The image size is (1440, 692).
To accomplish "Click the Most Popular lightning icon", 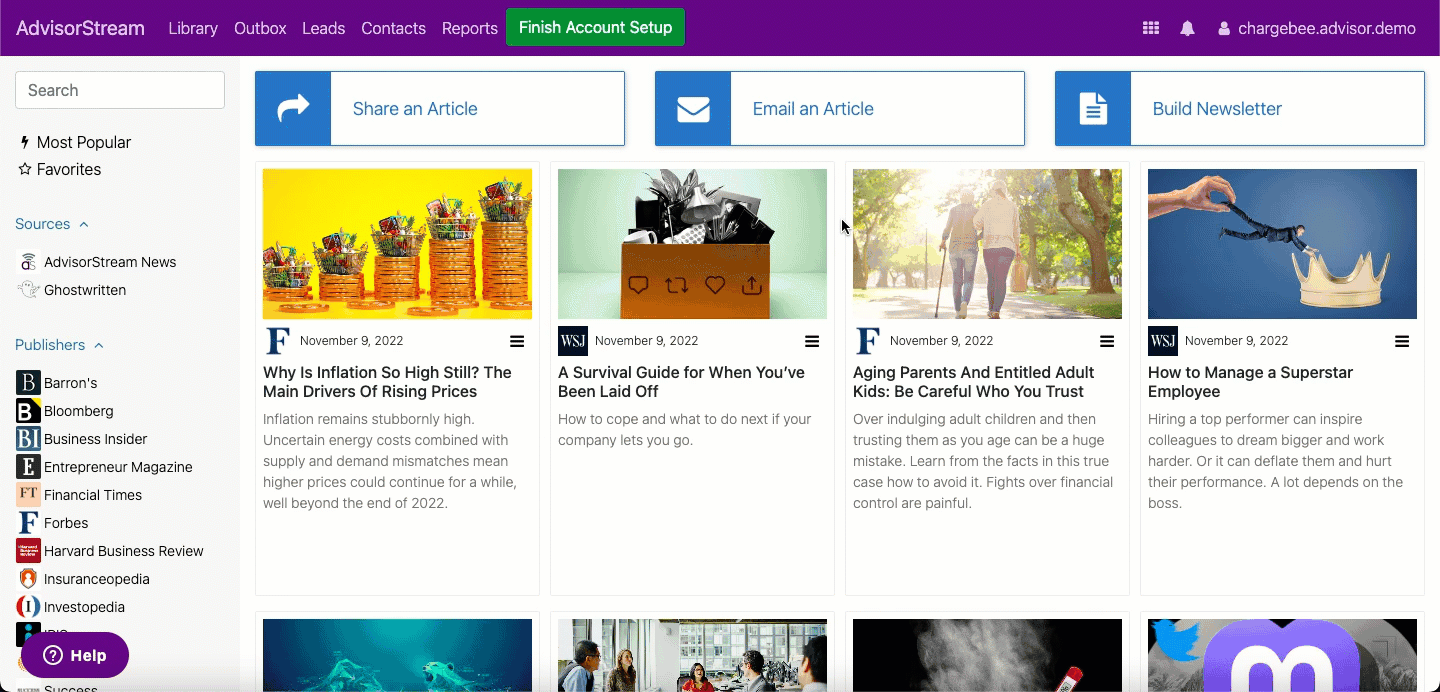I will pos(25,143).
